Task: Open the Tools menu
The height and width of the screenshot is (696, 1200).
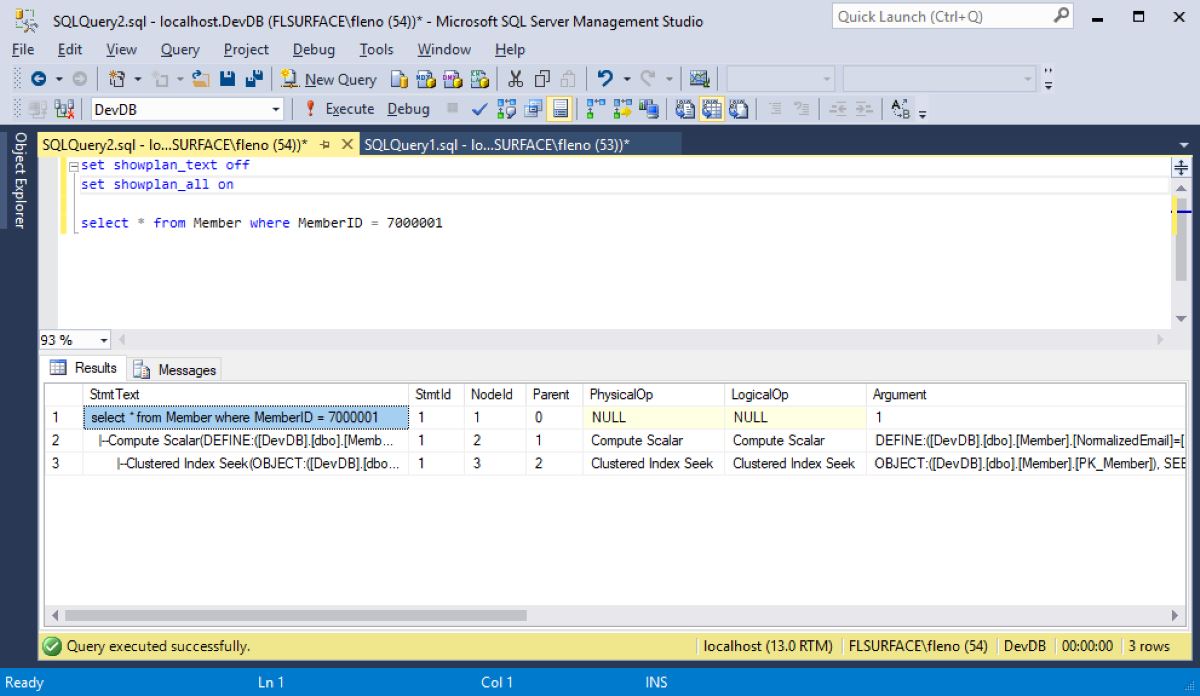Action: click(x=376, y=49)
